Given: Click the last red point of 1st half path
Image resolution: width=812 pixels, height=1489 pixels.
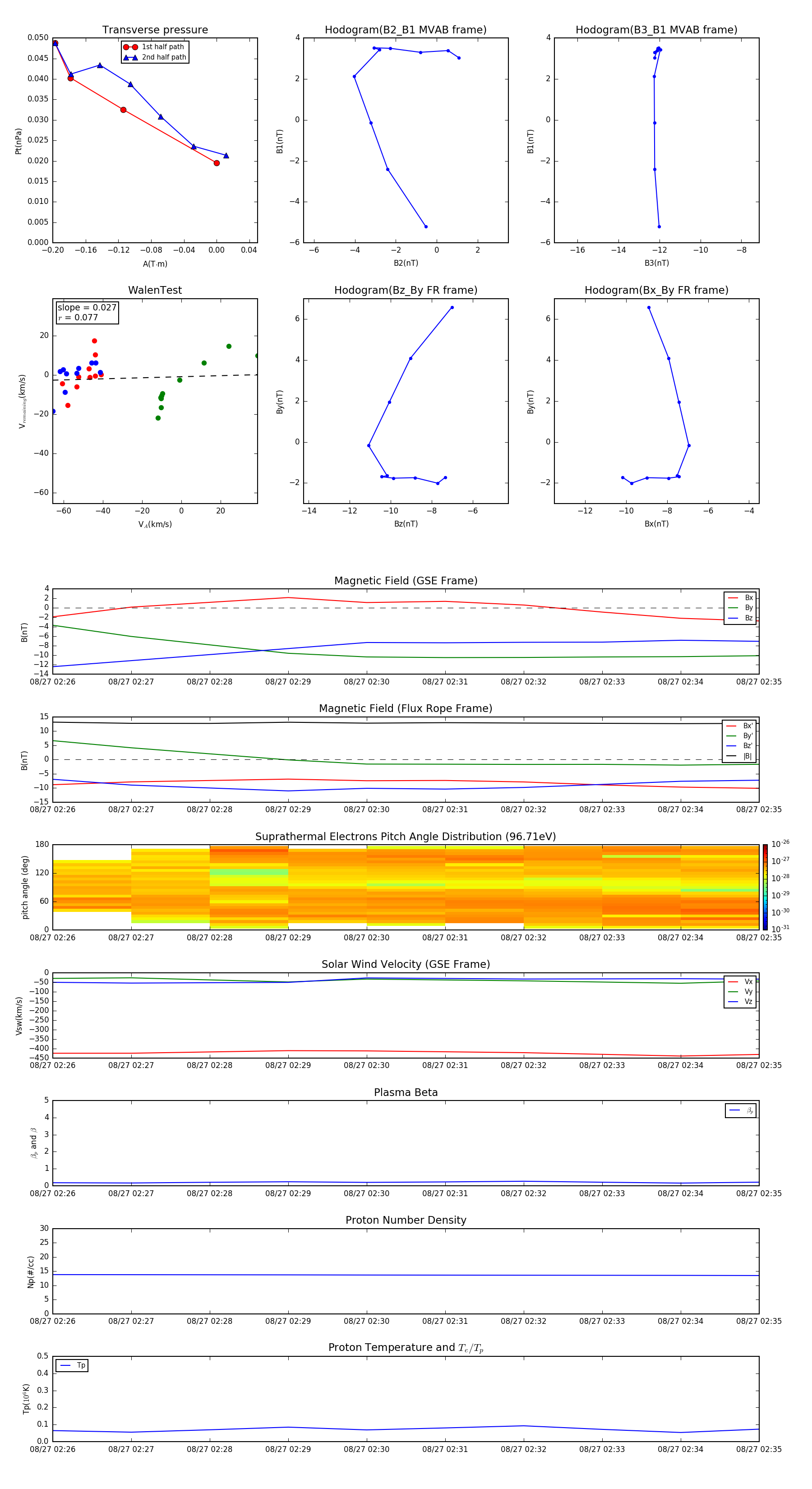Looking at the screenshot, I should coord(217,163).
